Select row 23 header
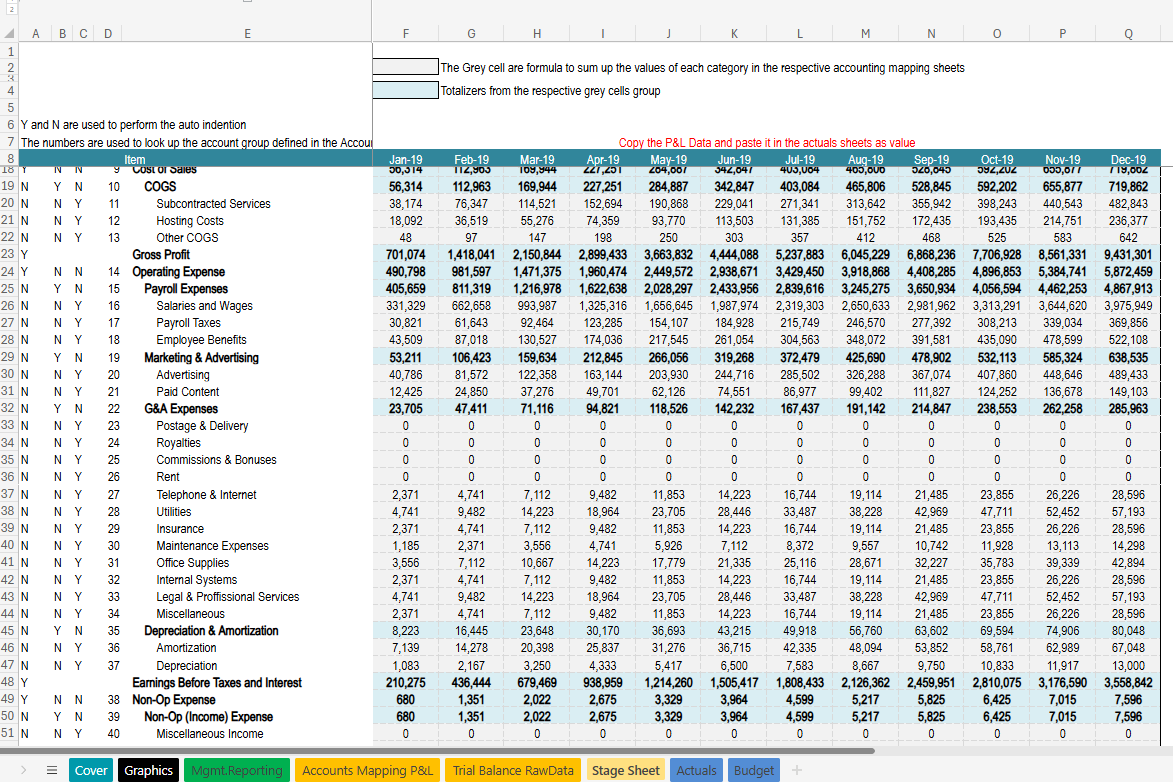Viewport: 1173px width, 782px height. 8,254
